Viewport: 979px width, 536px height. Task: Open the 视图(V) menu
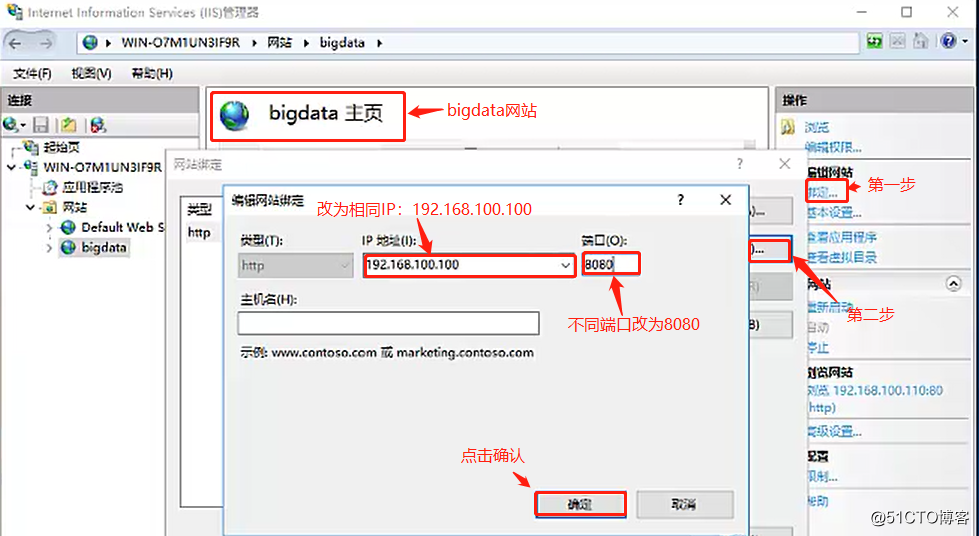point(91,74)
